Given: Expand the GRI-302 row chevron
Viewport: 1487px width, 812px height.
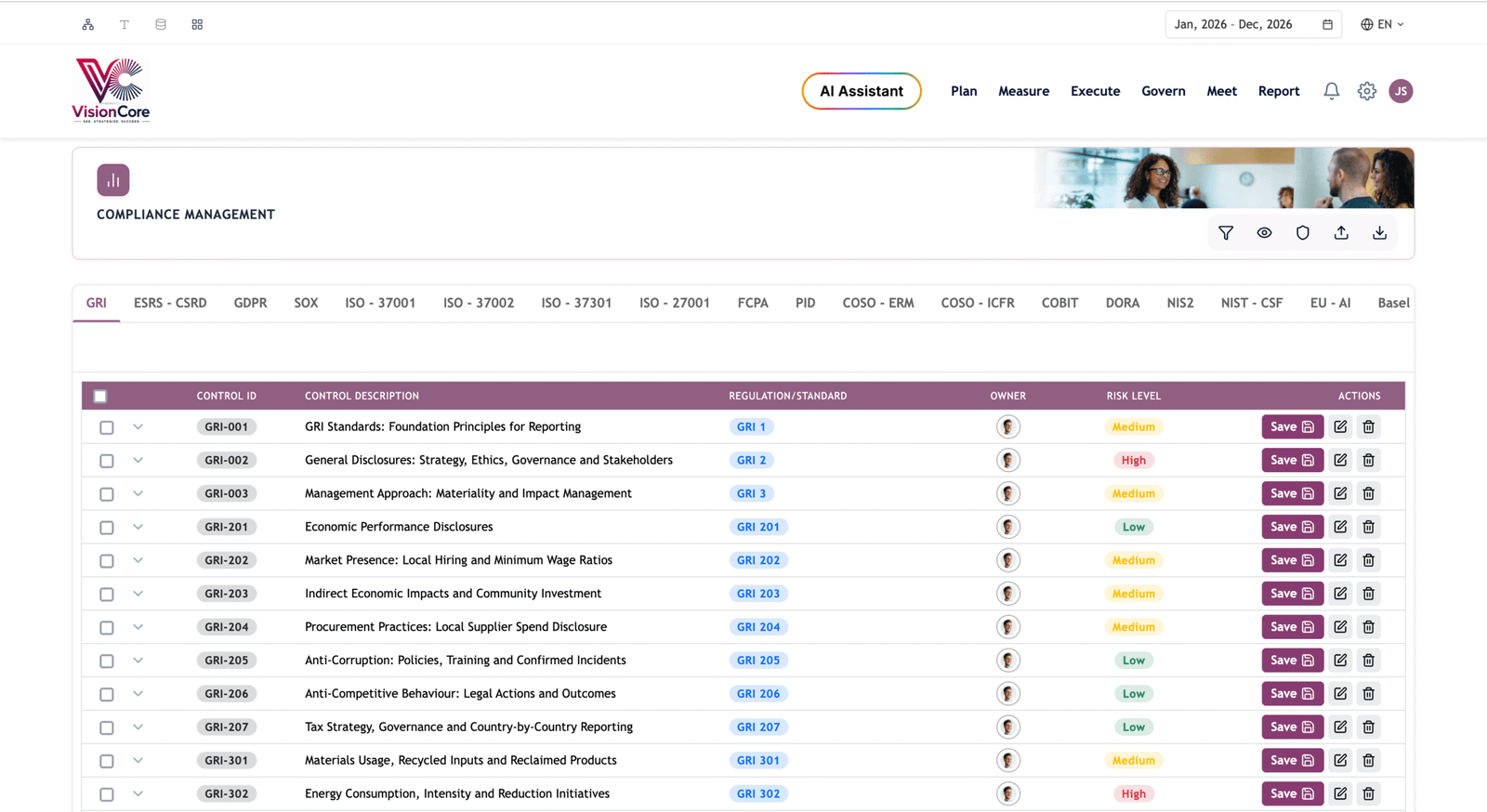Looking at the screenshot, I should tap(138, 793).
